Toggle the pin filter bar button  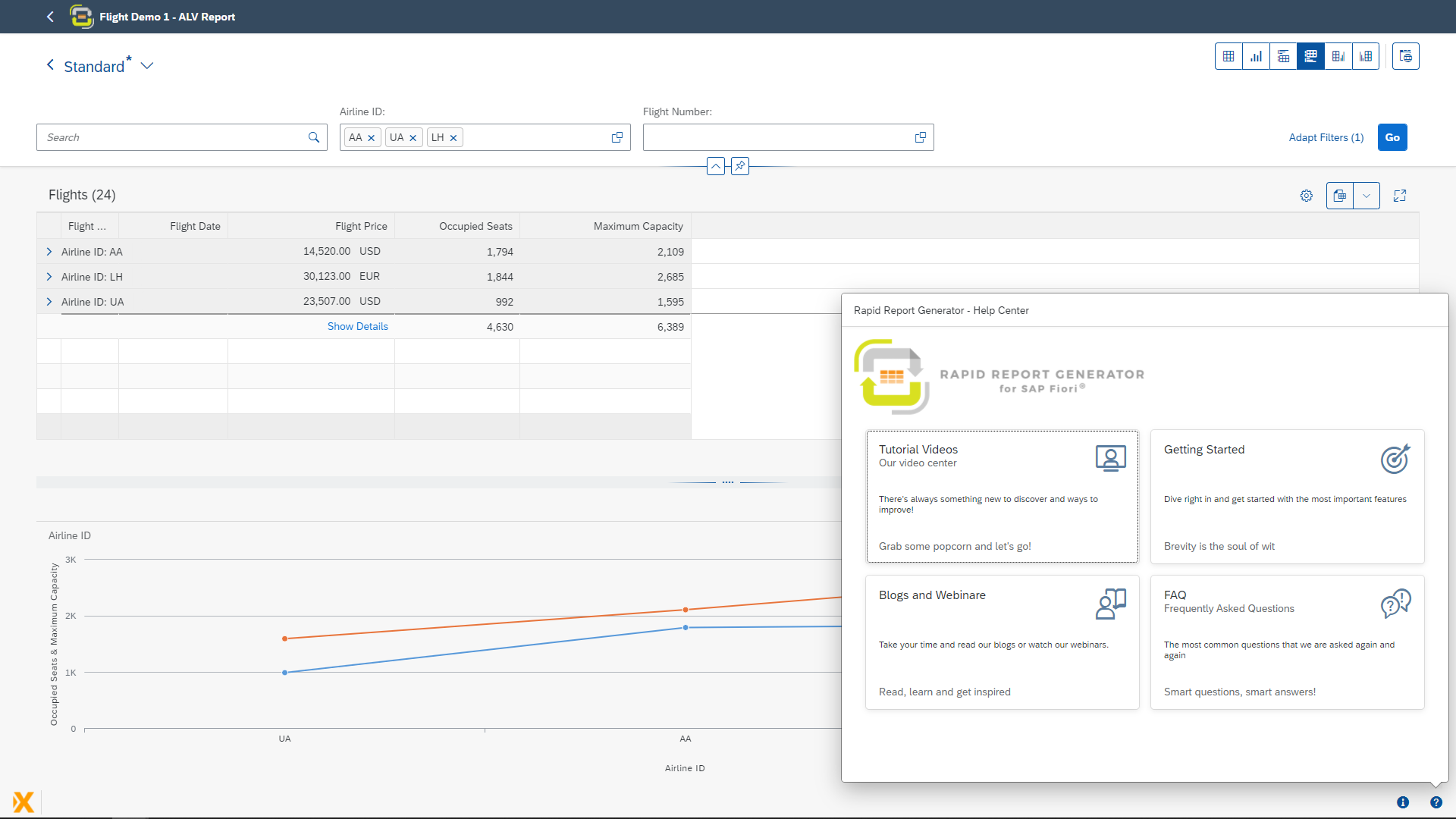(x=740, y=166)
